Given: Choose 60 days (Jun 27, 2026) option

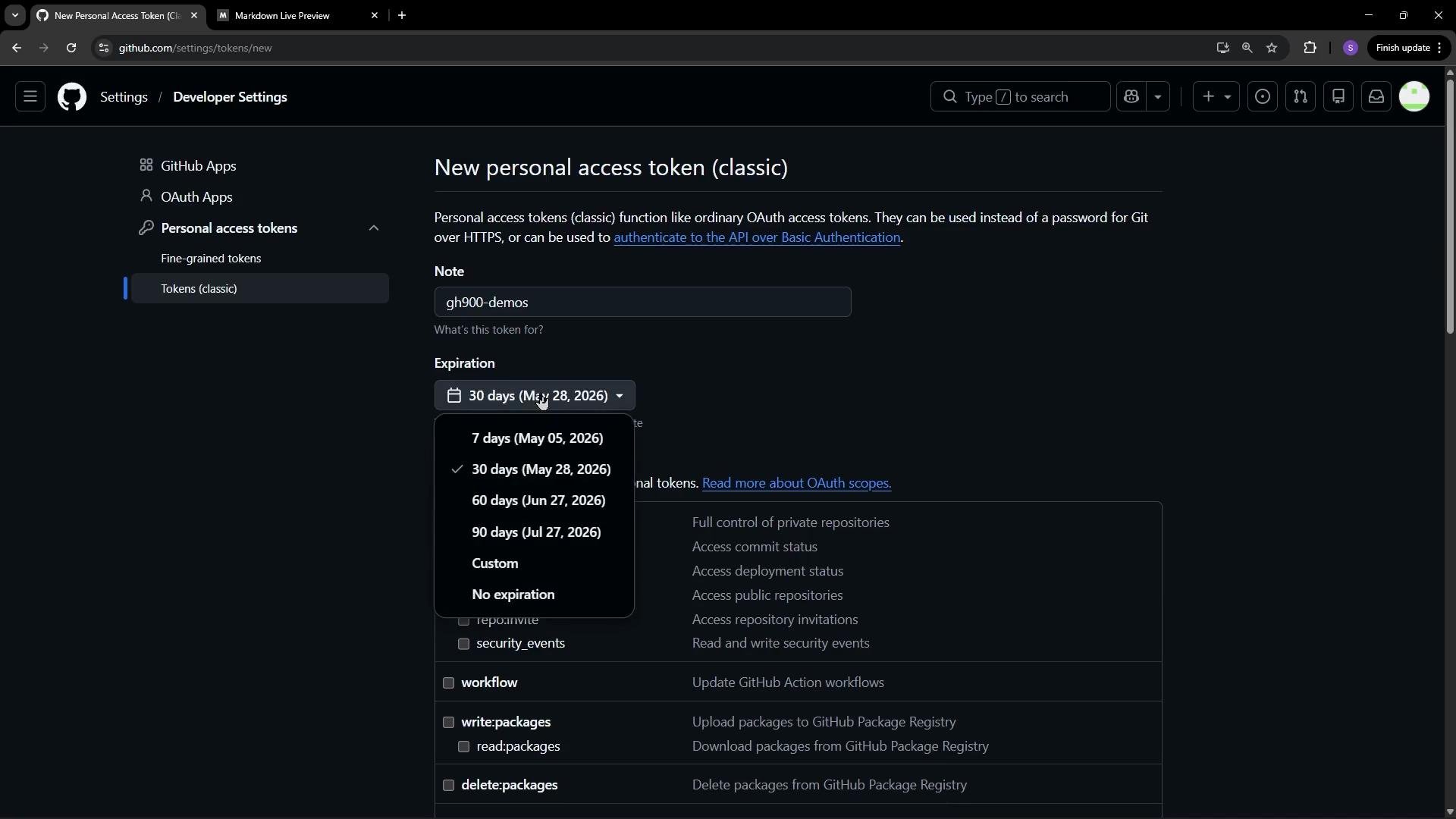Looking at the screenshot, I should pyautogui.click(x=534, y=500).
